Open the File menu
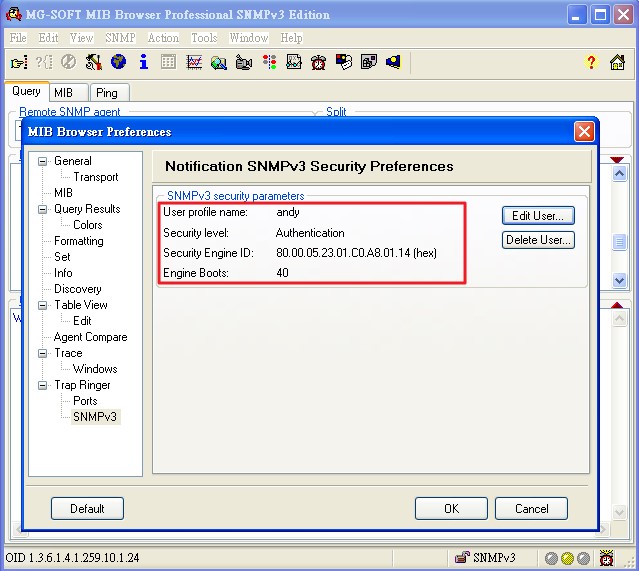 click(x=18, y=38)
